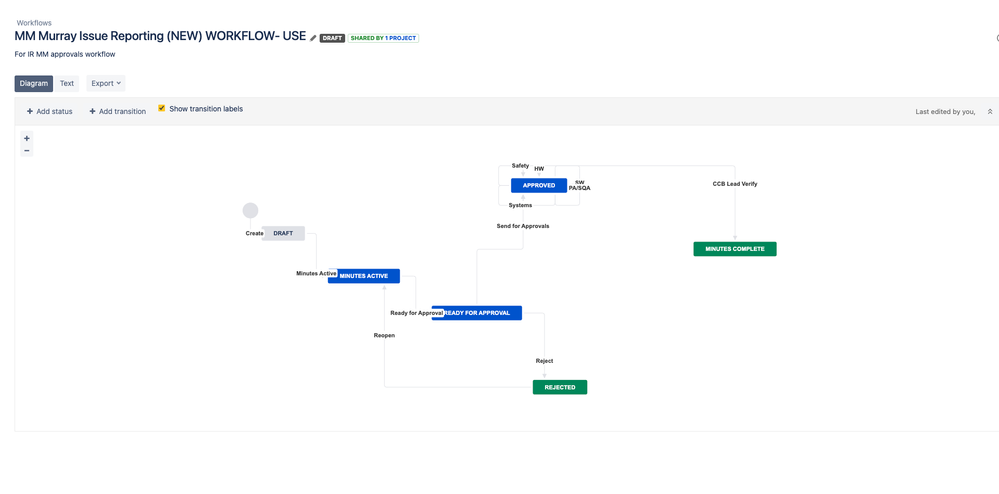
Task: Click the Reject transition label
Action: point(544,361)
